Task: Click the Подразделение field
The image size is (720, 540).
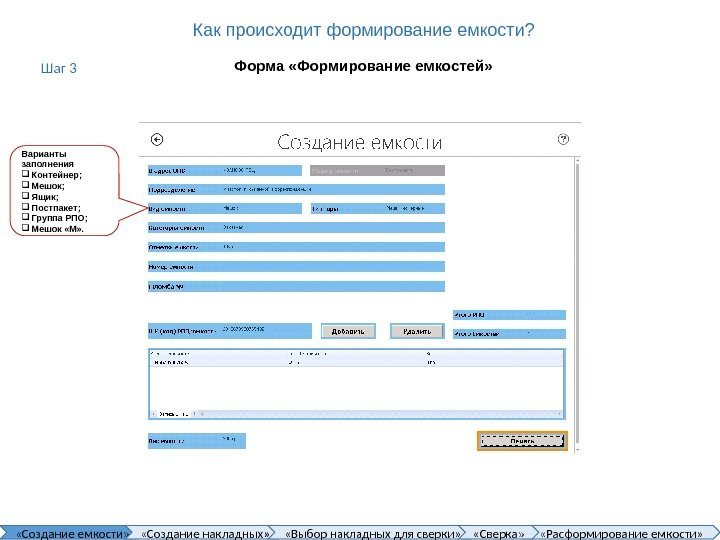Action: point(296,189)
